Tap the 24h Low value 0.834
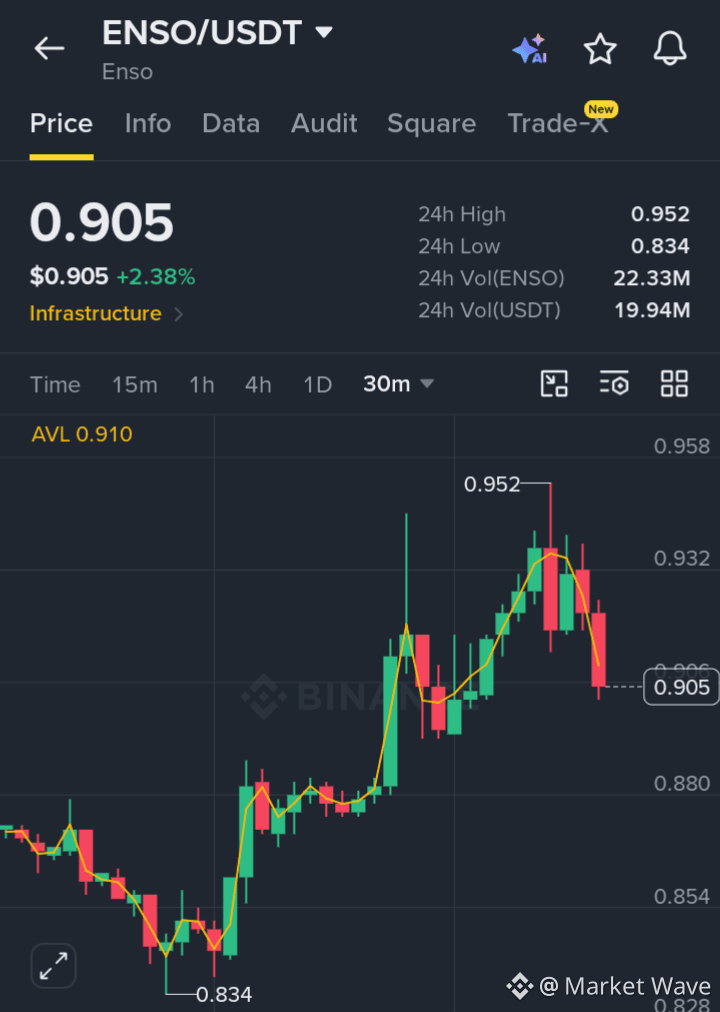 coord(660,246)
